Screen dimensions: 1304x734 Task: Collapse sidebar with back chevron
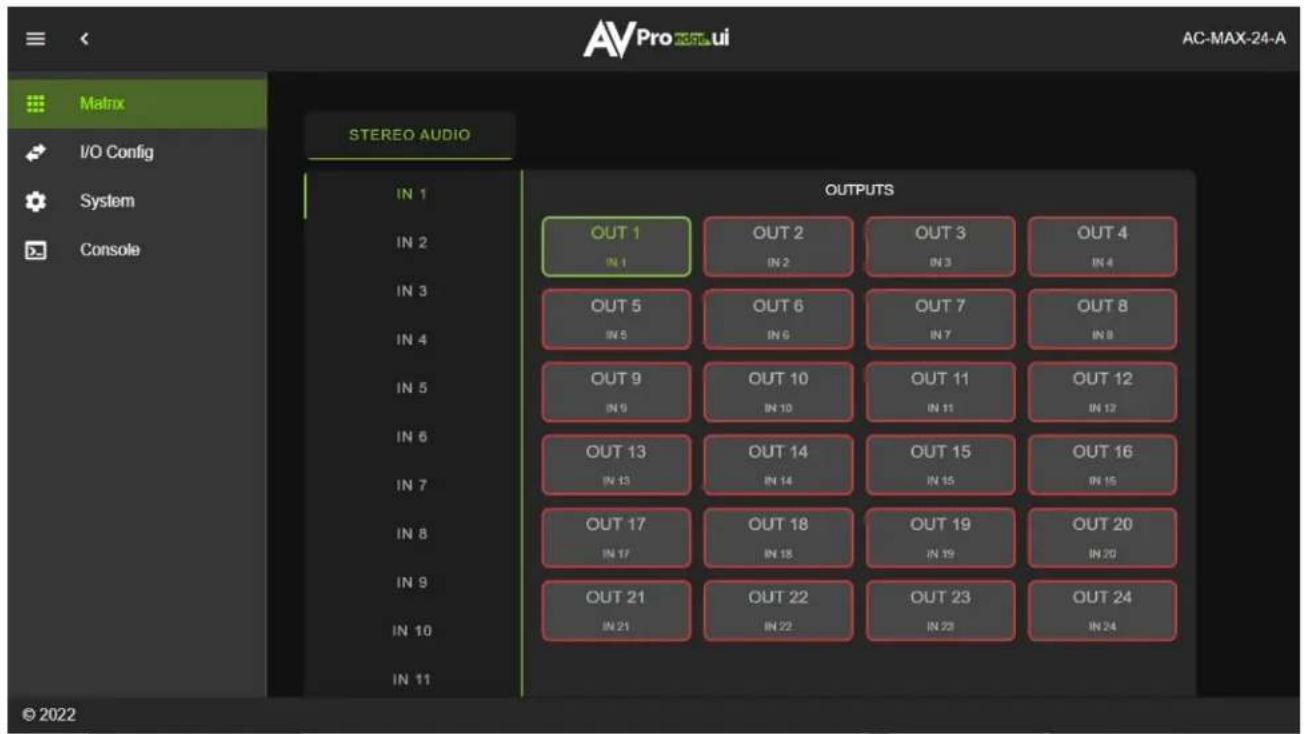(x=85, y=39)
